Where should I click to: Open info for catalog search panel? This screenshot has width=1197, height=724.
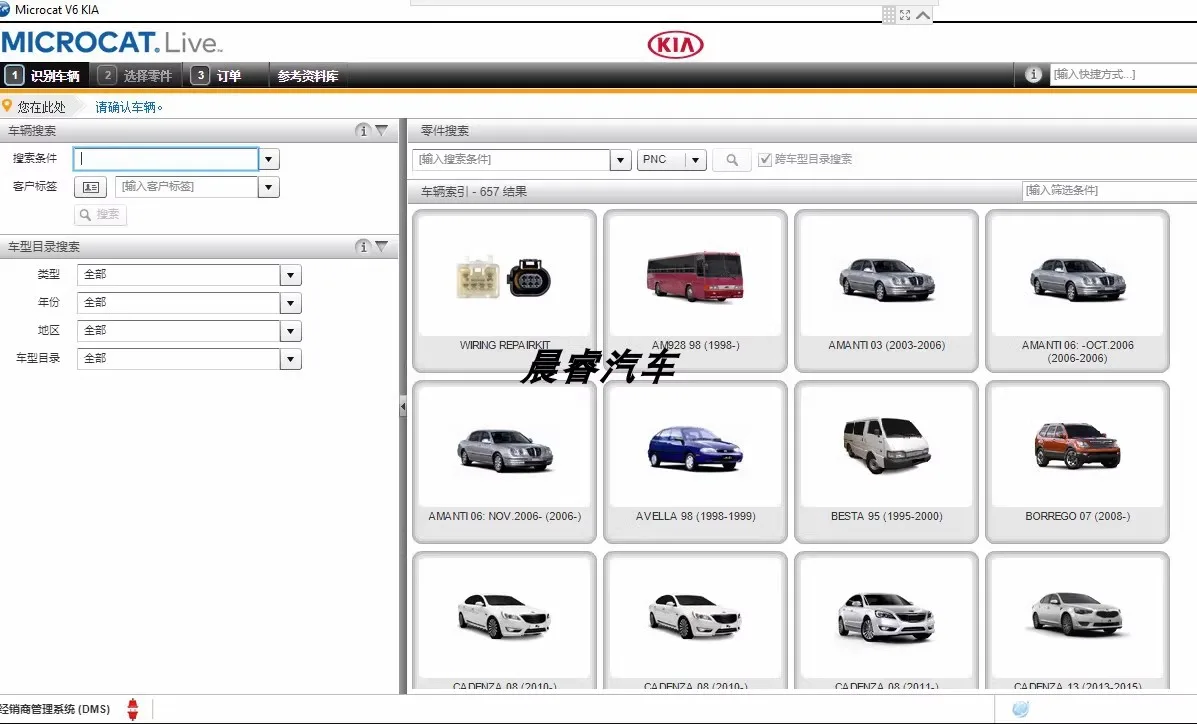(363, 247)
